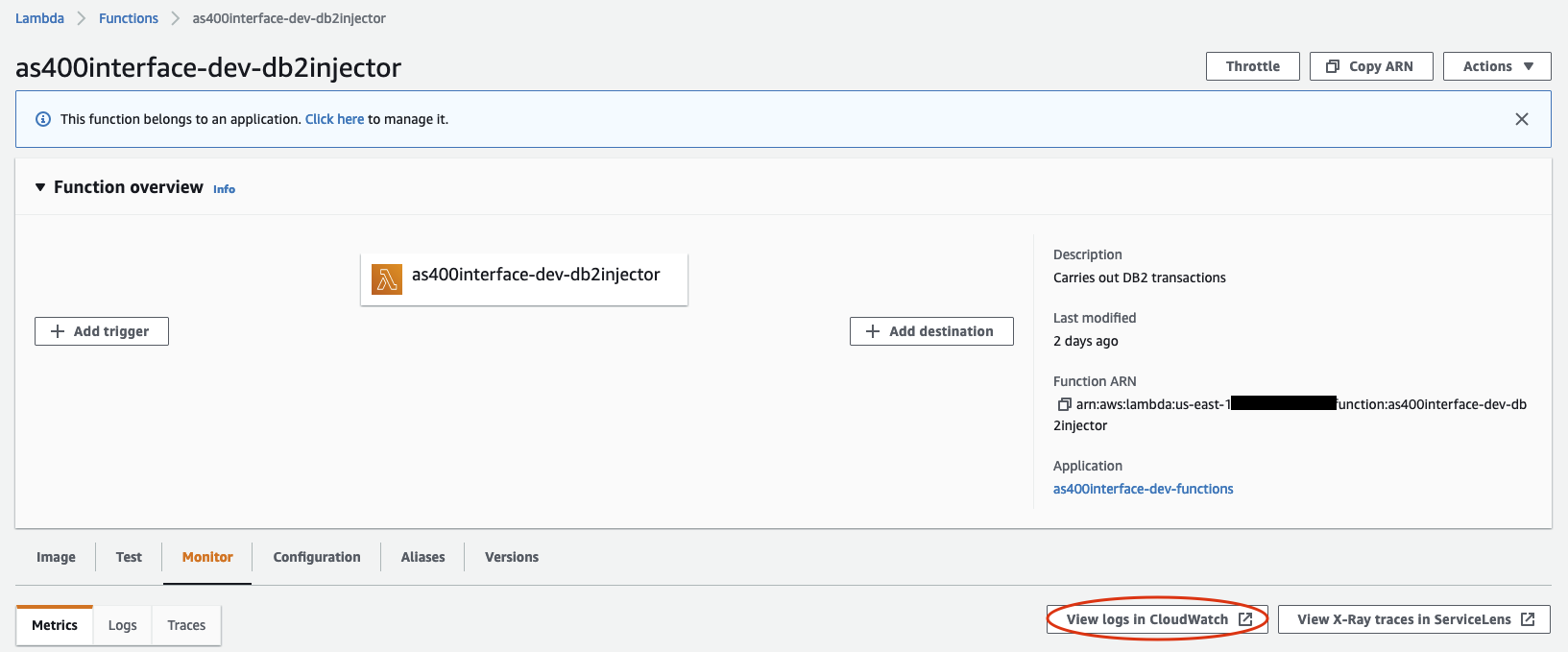1568x652 pixels.
Task: Dismiss the application info banner
Action: pos(1522,119)
